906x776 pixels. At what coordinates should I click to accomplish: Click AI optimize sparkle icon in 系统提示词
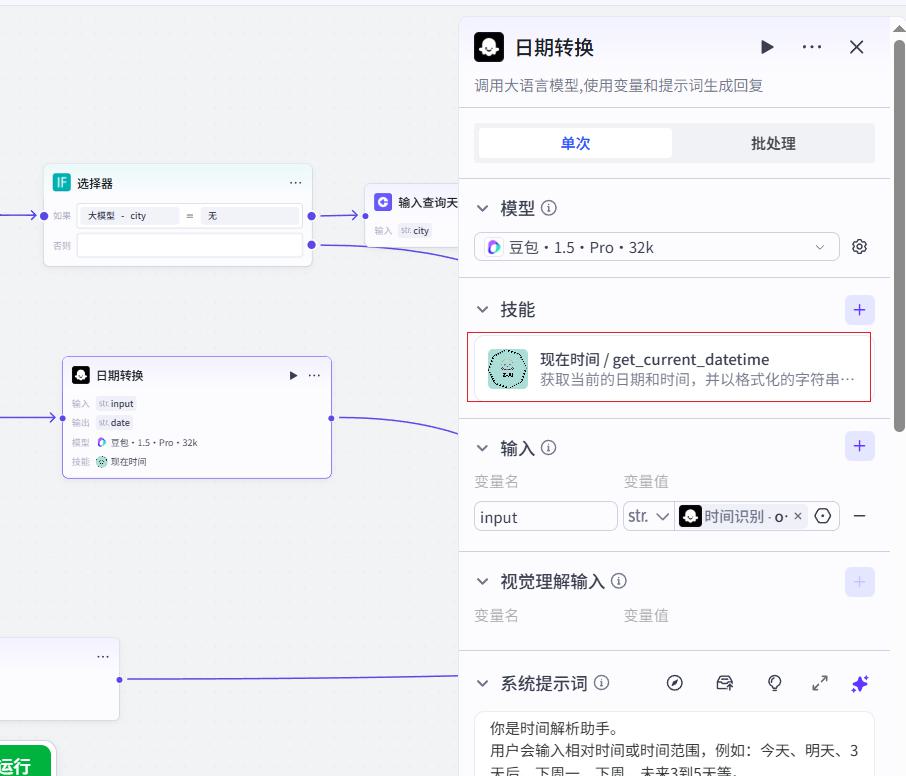(x=859, y=684)
